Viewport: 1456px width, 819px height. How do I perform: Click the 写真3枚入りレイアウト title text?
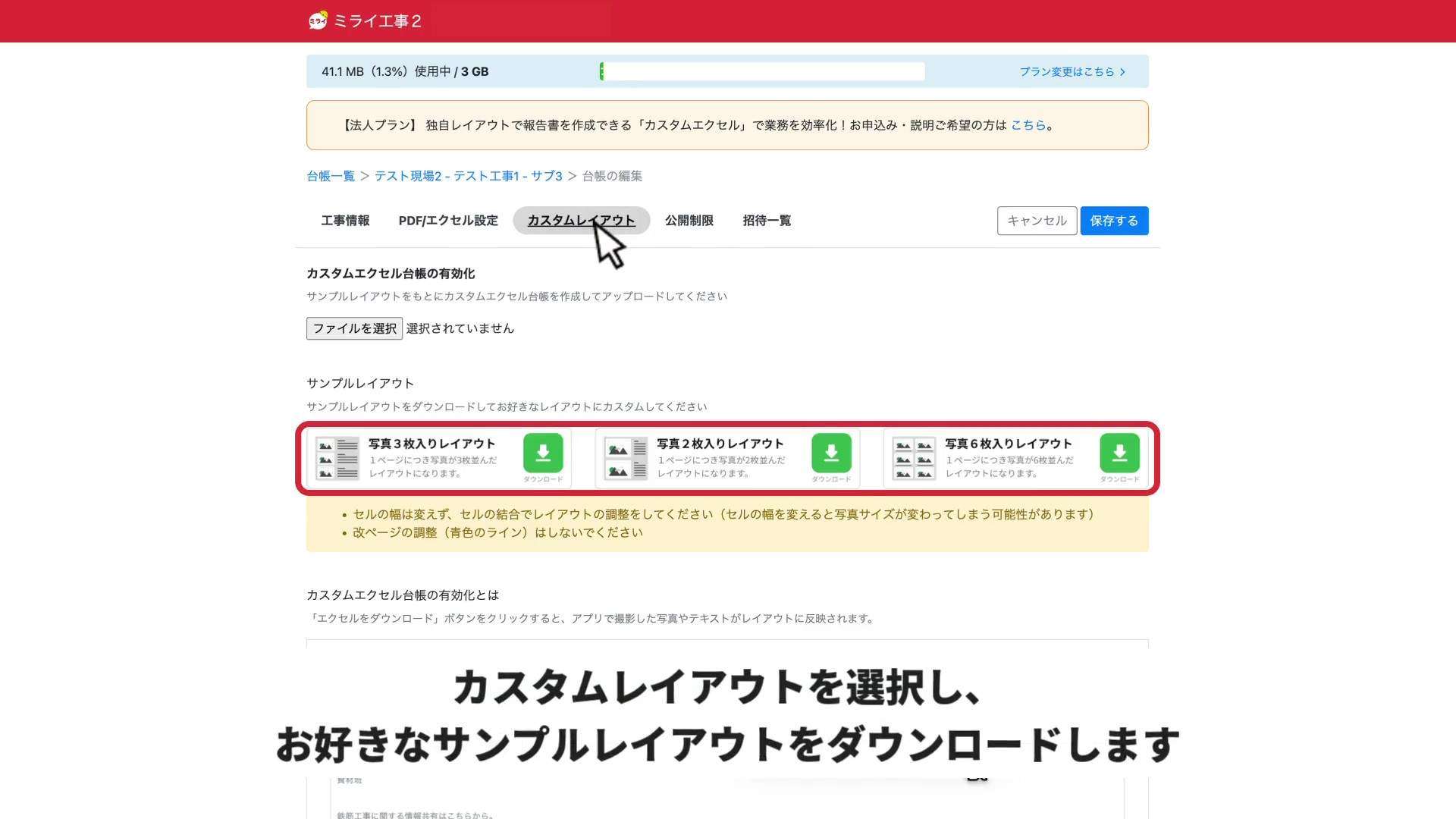click(432, 444)
